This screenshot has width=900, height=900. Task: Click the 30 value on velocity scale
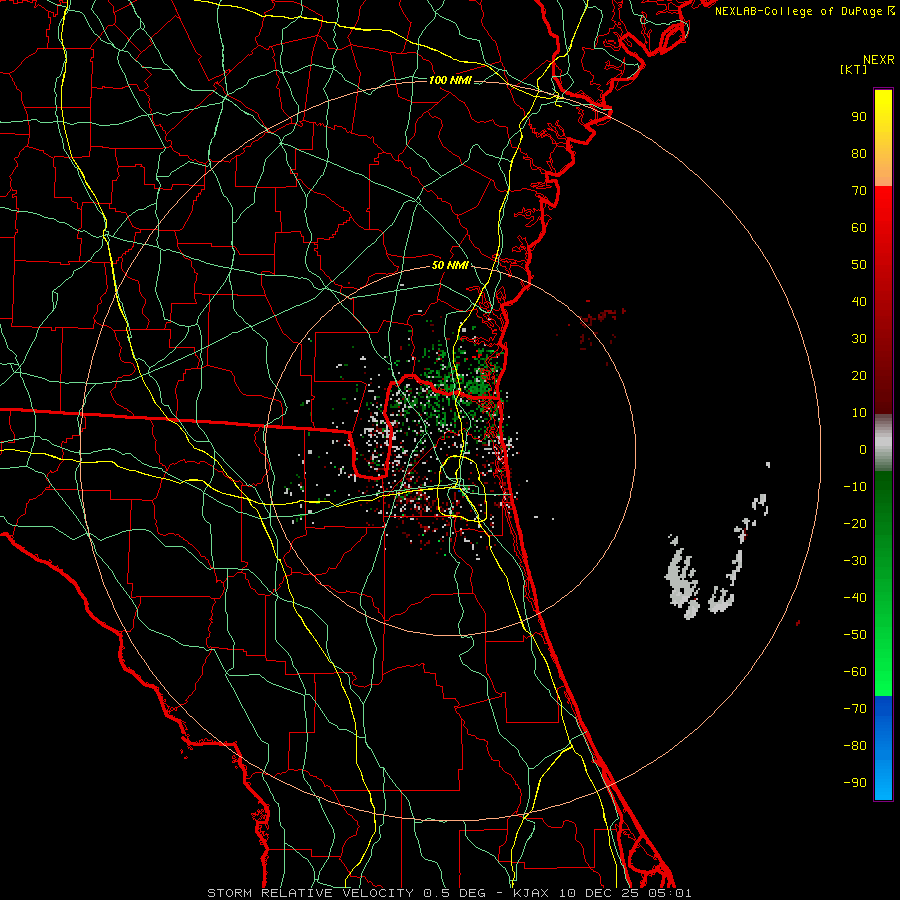859,339
